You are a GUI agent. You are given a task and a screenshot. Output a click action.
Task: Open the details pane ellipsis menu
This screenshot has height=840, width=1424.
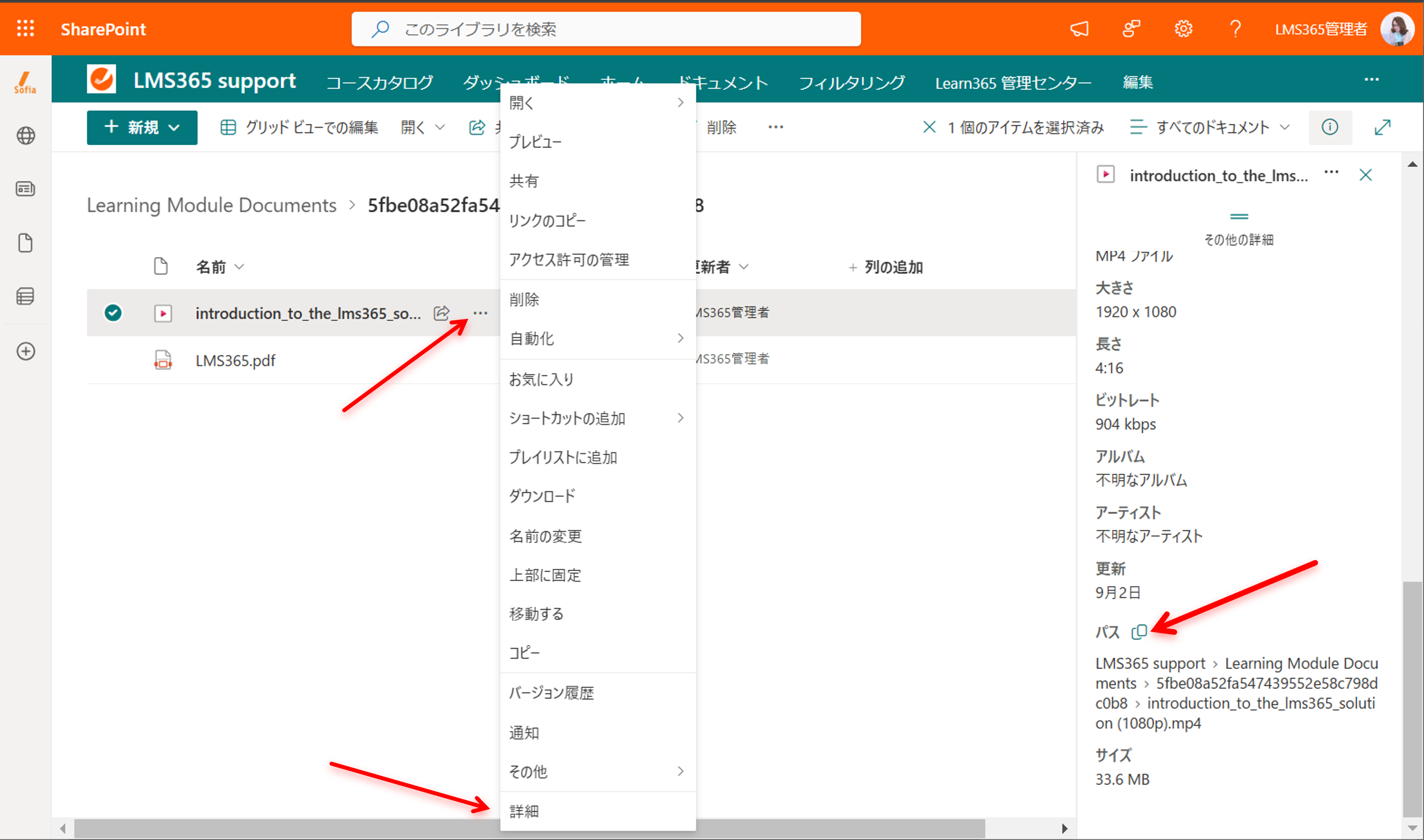pos(1331,172)
